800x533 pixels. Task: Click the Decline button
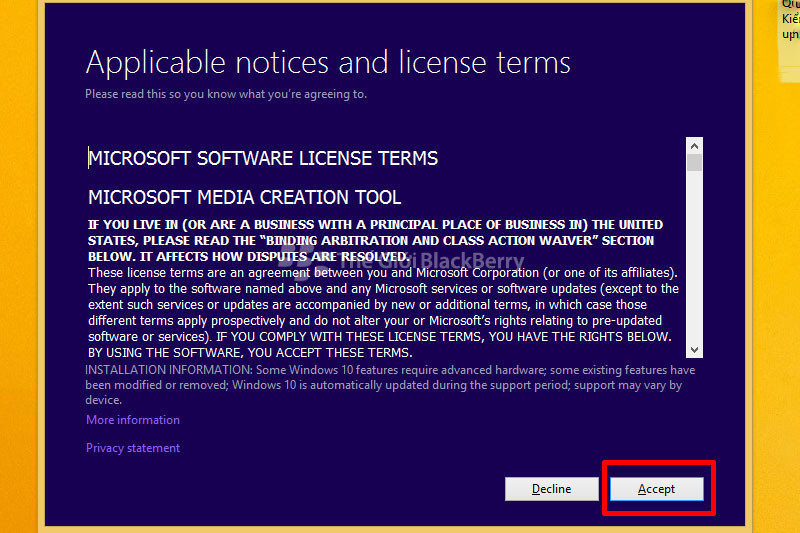(x=552, y=489)
